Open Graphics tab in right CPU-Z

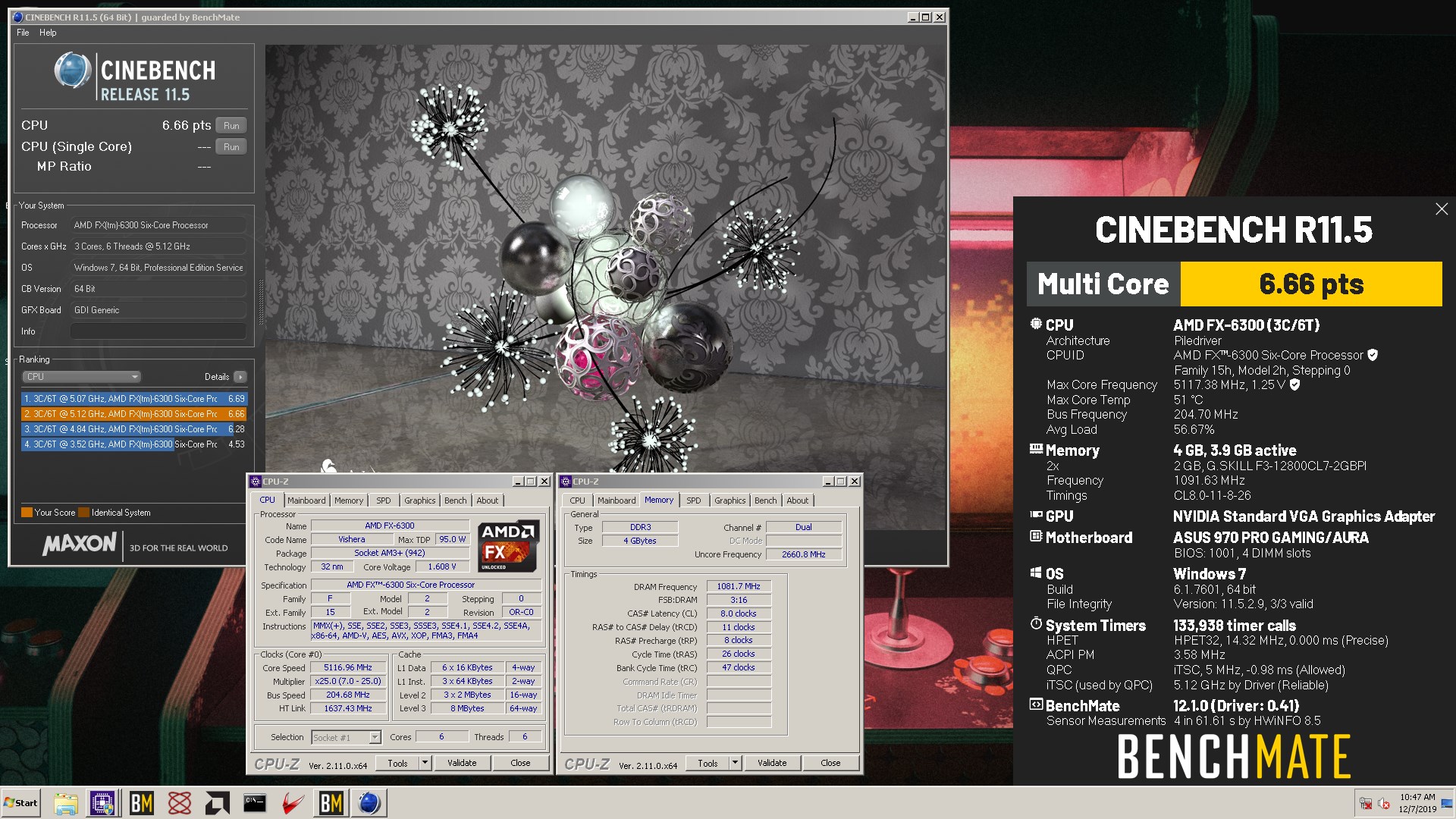click(x=730, y=500)
